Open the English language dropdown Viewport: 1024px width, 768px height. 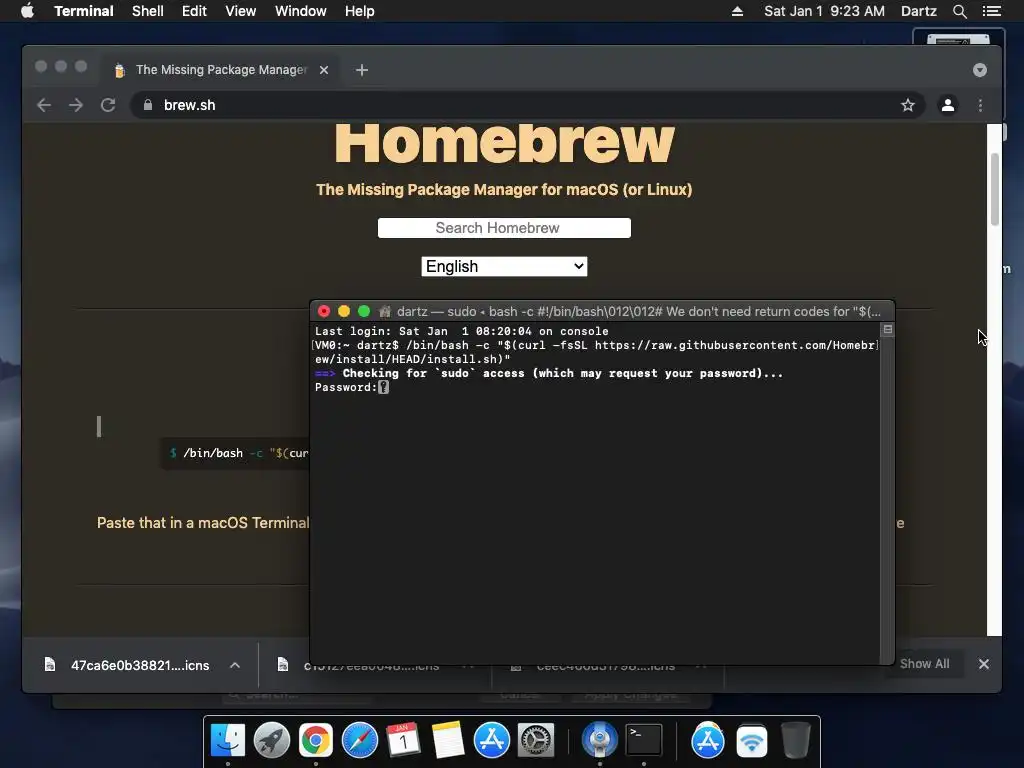tap(504, 266)
